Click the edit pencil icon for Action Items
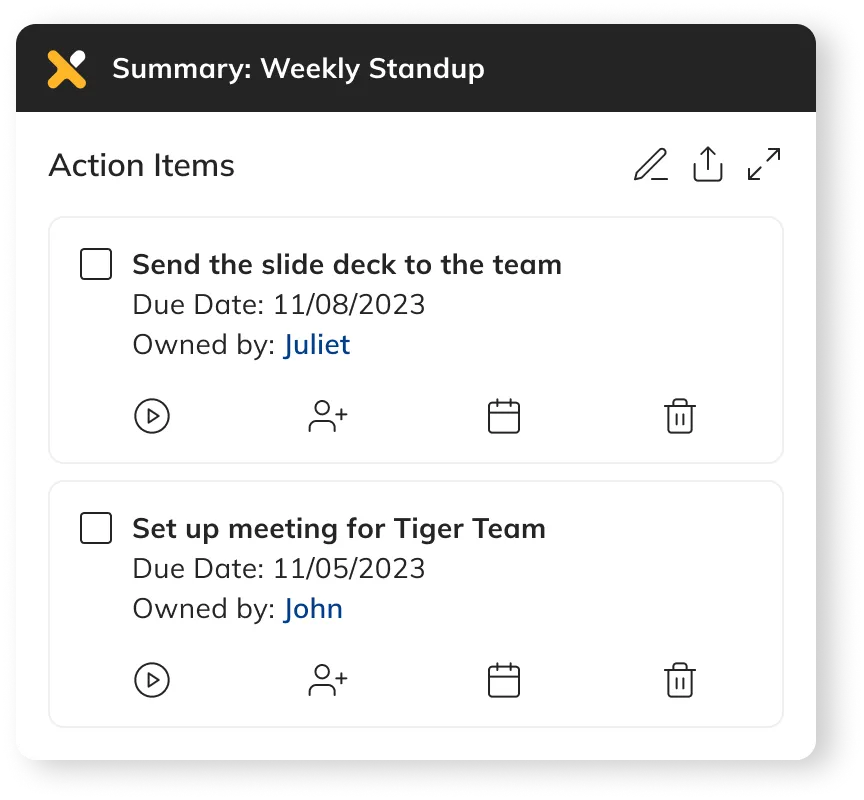Screen dimensions: 864x800 651,165
